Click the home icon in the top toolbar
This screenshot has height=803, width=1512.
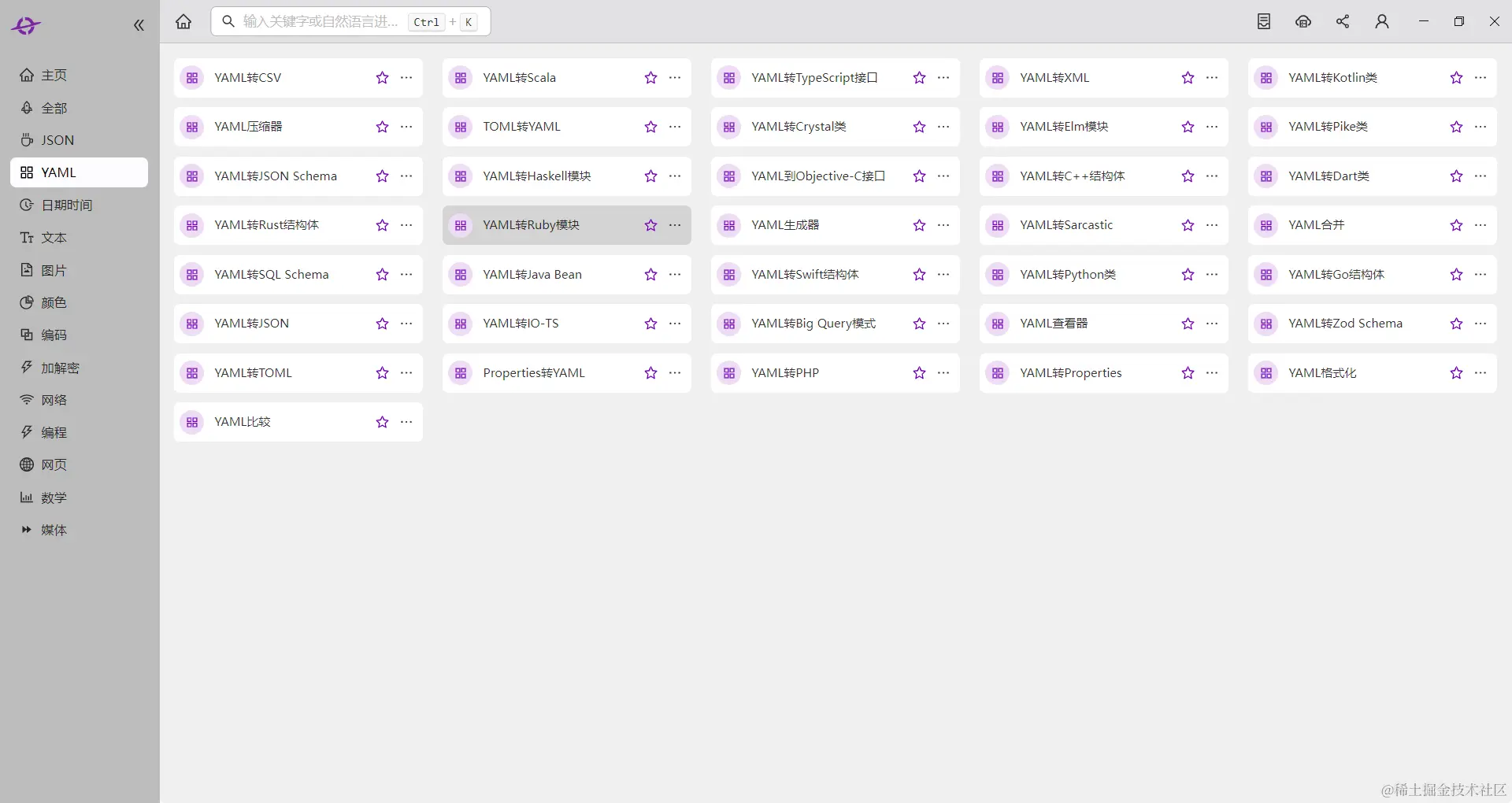tap(183, 21)
